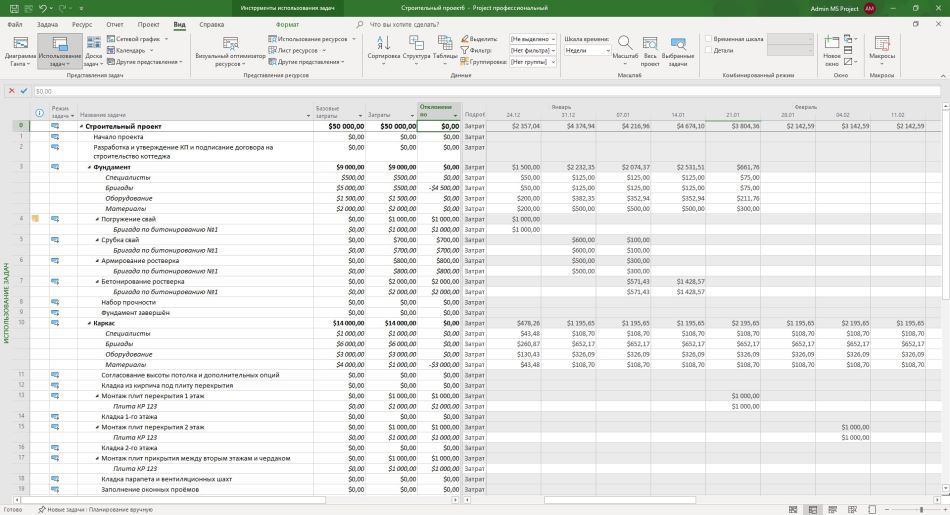The height and width of the screenshot is (515, 950).
Task: Open the Шкала времени dropdown showing Недели
Action: coord(587,50)
